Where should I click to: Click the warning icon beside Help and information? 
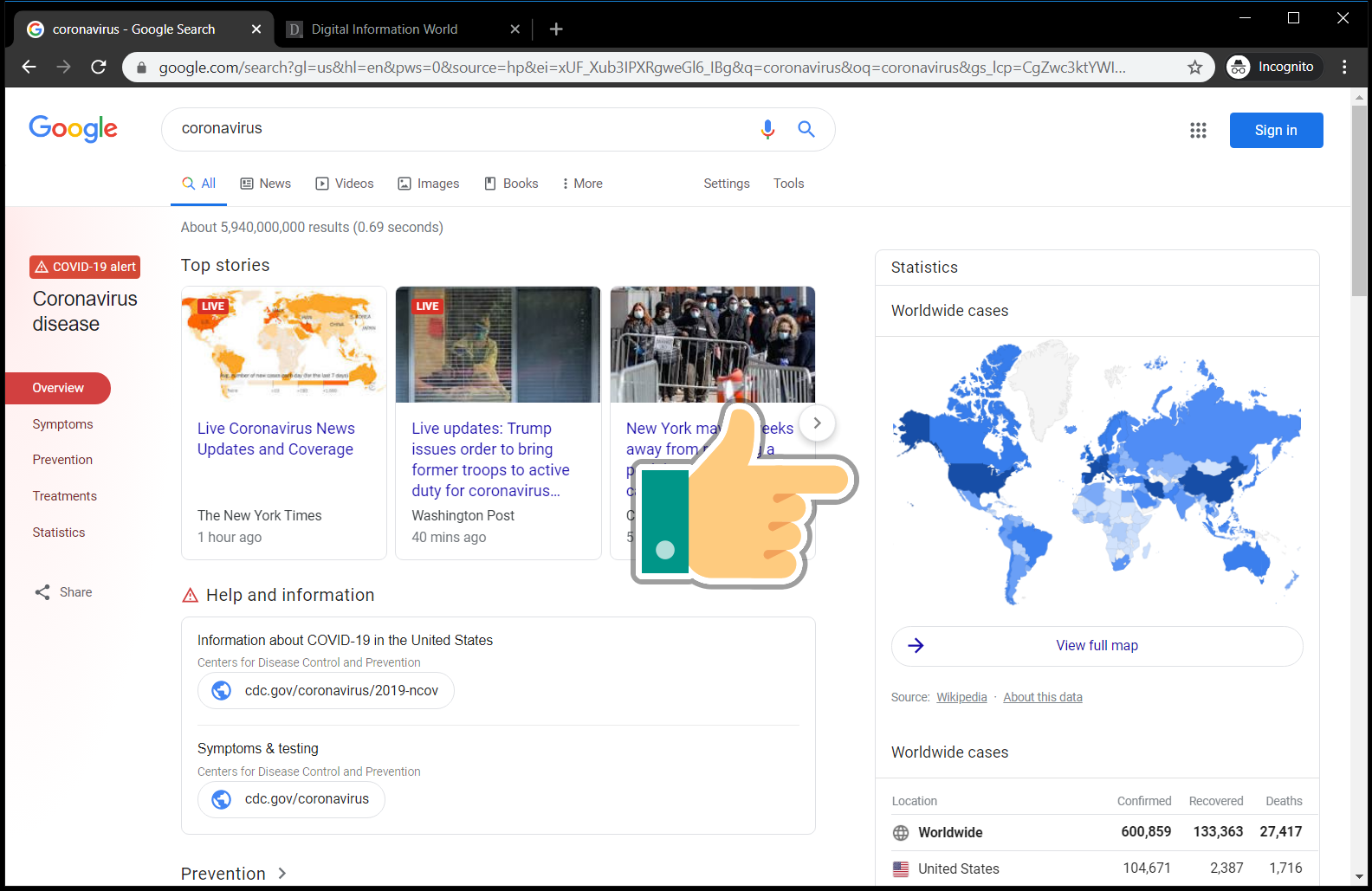(190, 596)
